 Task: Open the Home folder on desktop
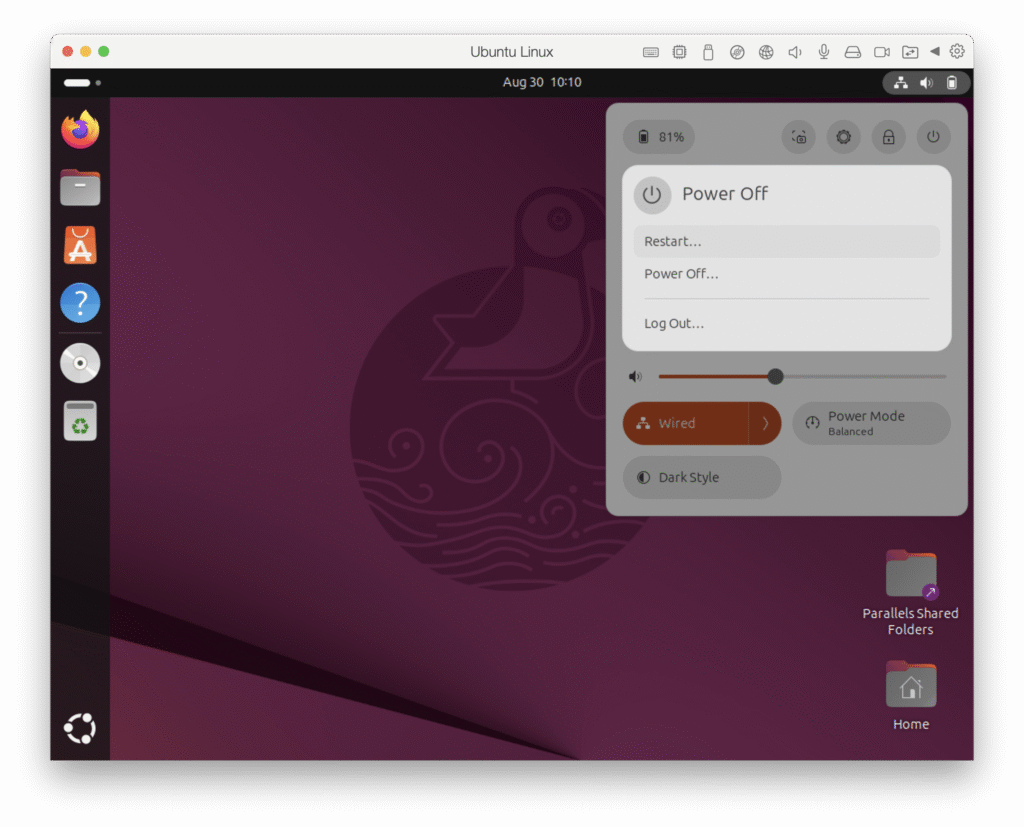tap(910, 696)
